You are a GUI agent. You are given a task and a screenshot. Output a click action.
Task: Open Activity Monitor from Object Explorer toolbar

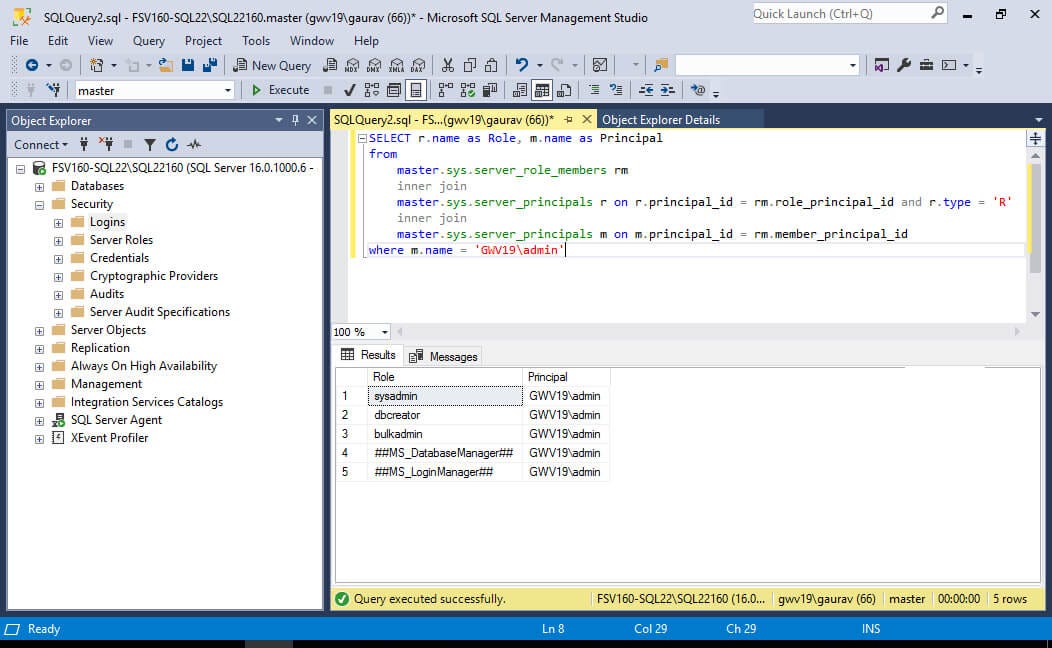(x=194, y=144)
